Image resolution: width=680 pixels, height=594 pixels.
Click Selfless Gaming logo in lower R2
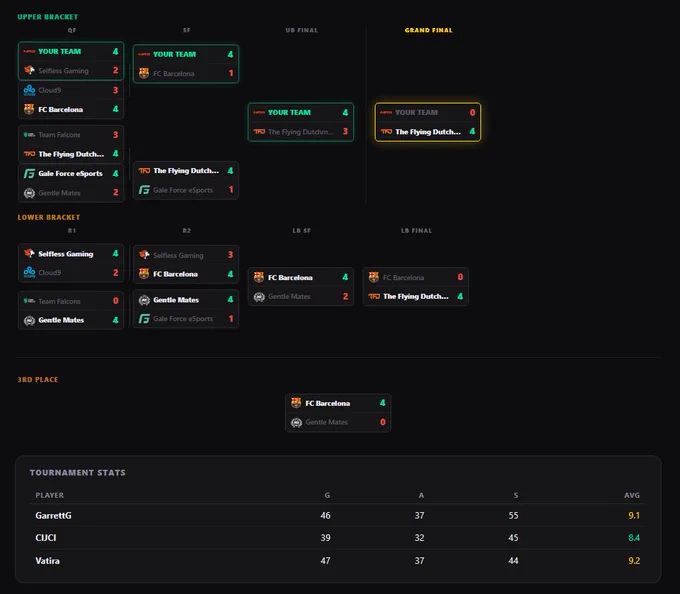144,255
